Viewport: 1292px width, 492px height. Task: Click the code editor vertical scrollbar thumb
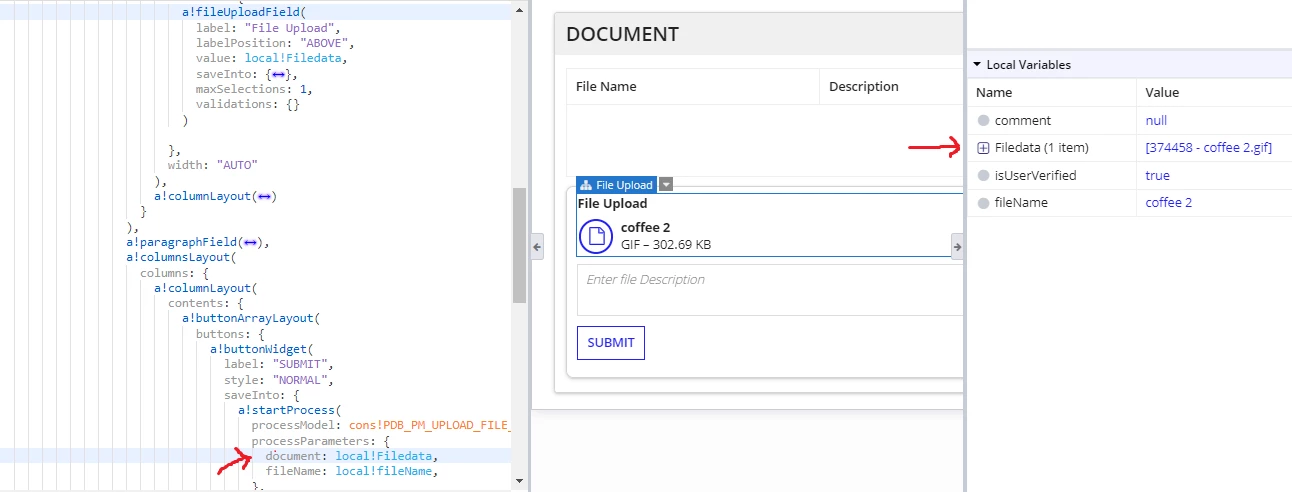tap(519, 245)
